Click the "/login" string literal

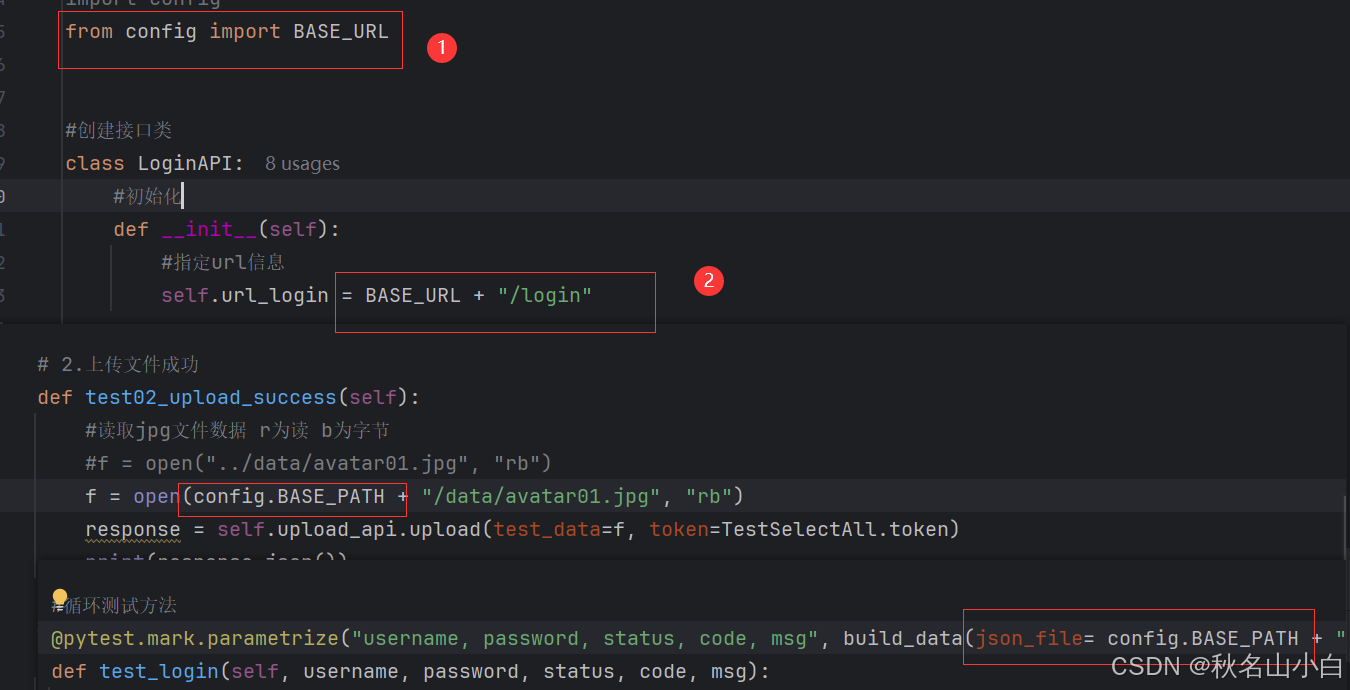click(545, 295)
